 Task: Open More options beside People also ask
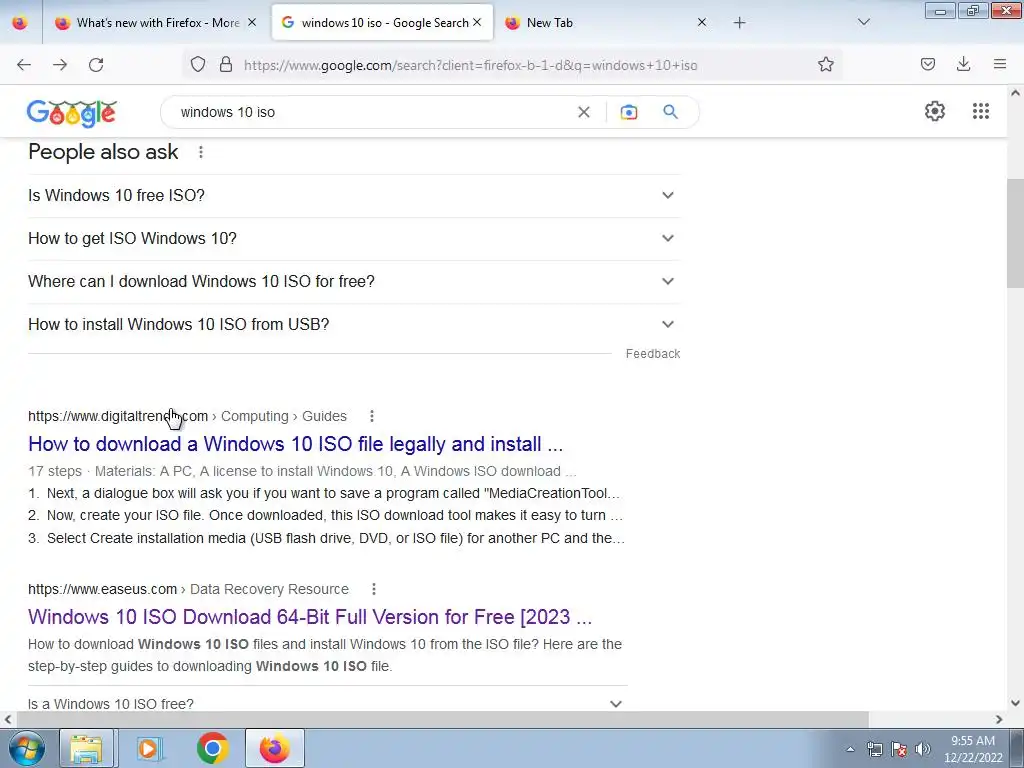coord(200,152)
